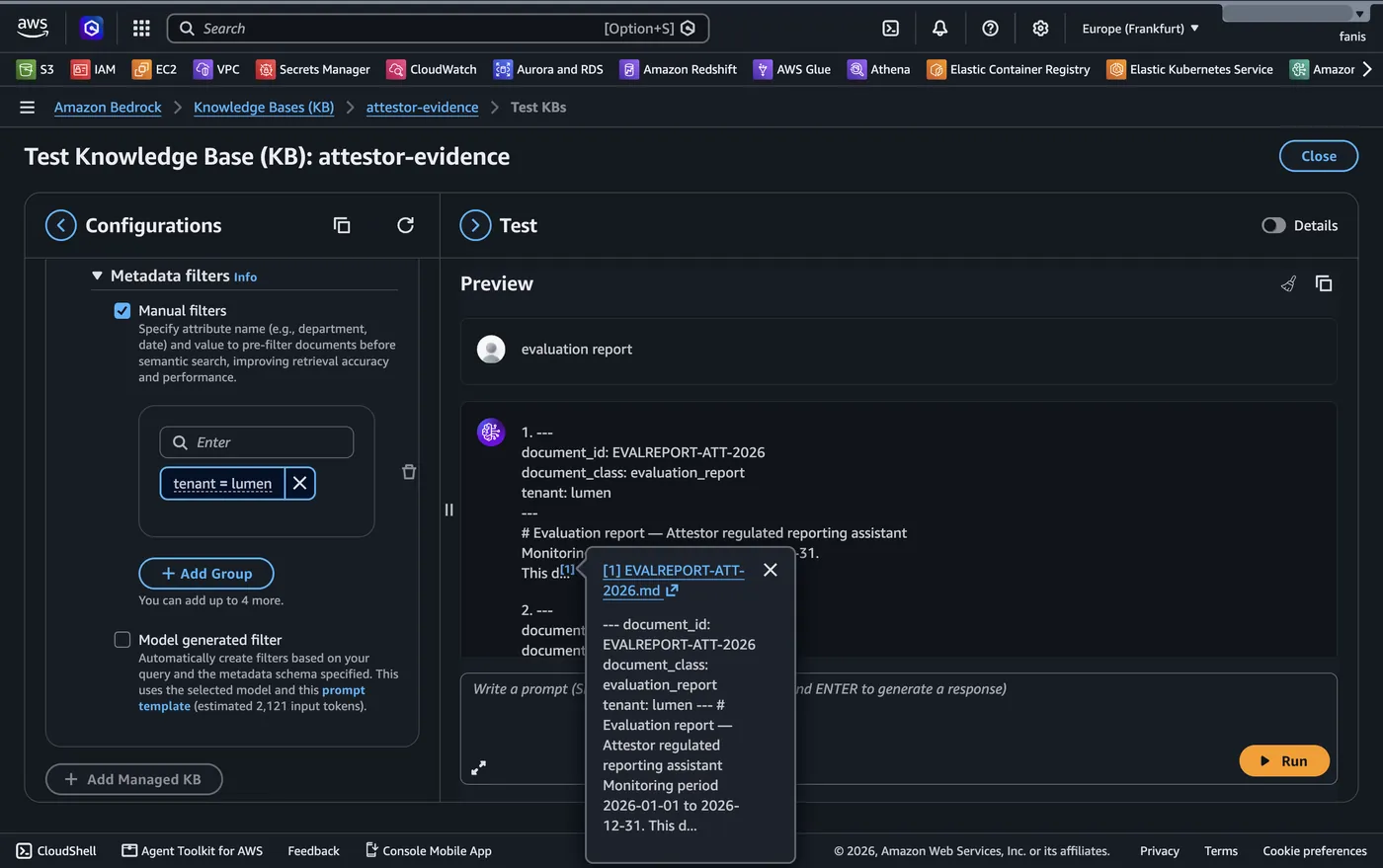The width and height of the screenshot is (1383, 868).
Task: Open the Privacy link
Action: pyautogui.click(x=1160, y=850)
